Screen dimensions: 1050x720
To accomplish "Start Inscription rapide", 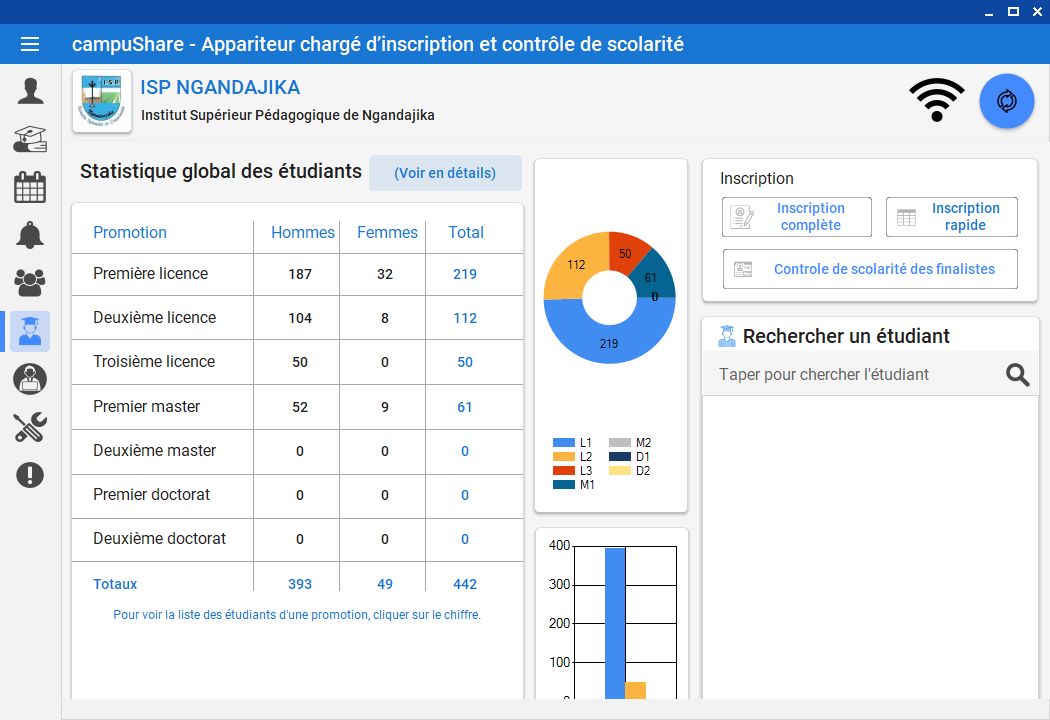I will click(x=951, y=217).
